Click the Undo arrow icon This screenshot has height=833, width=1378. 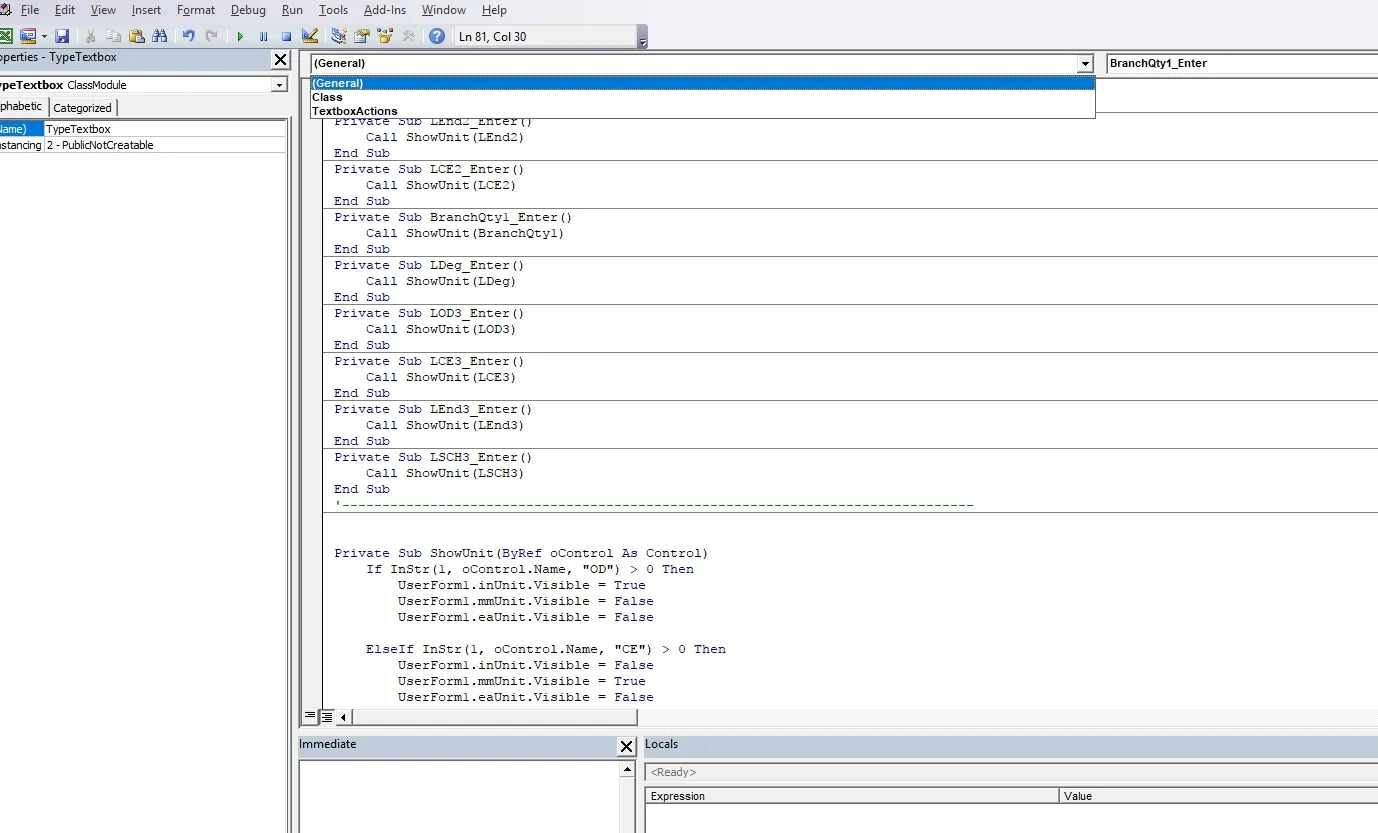tap(188, 36)
